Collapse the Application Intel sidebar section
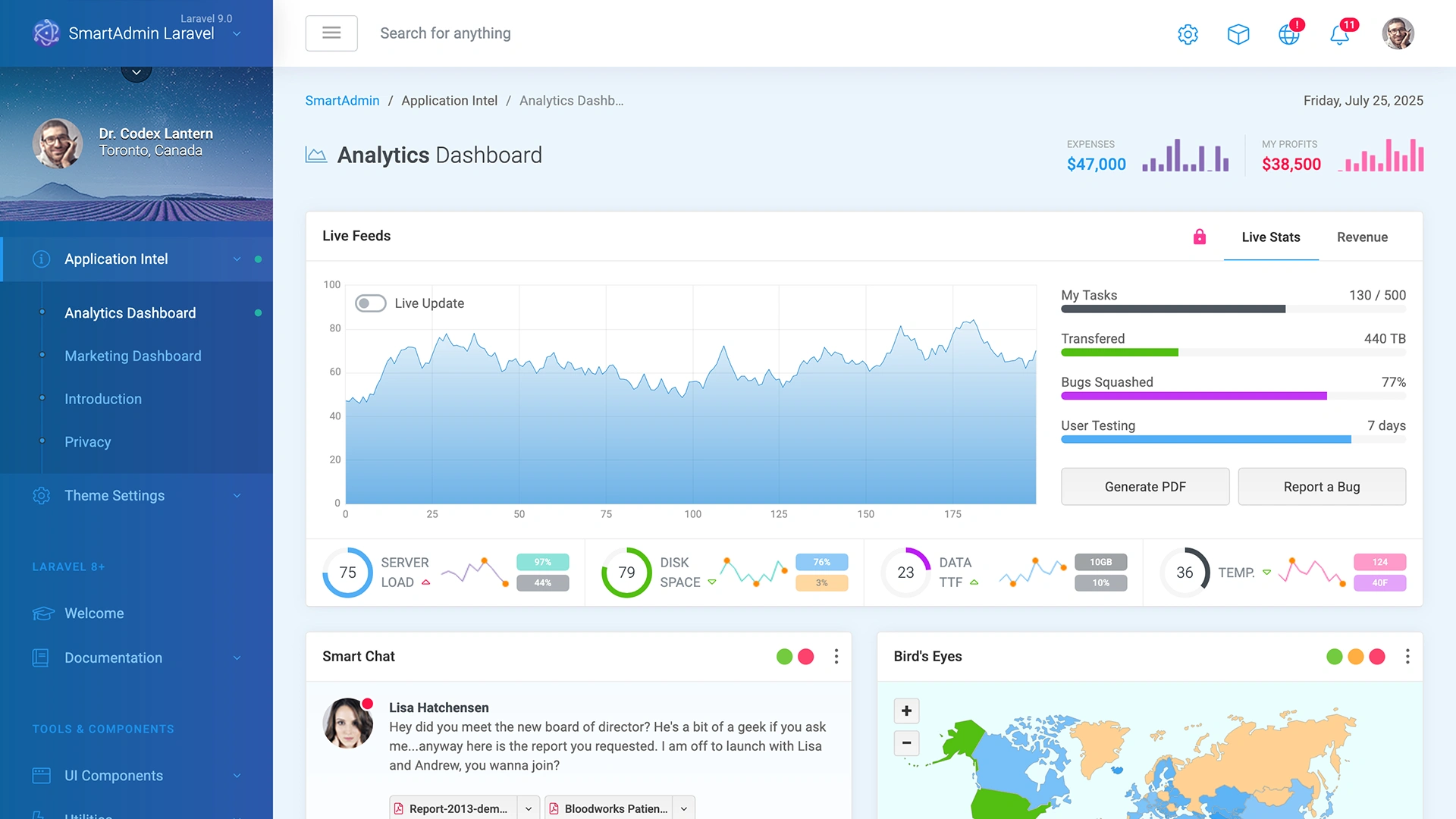Viewport: 1456px width, 819px height. pos(237,259)
